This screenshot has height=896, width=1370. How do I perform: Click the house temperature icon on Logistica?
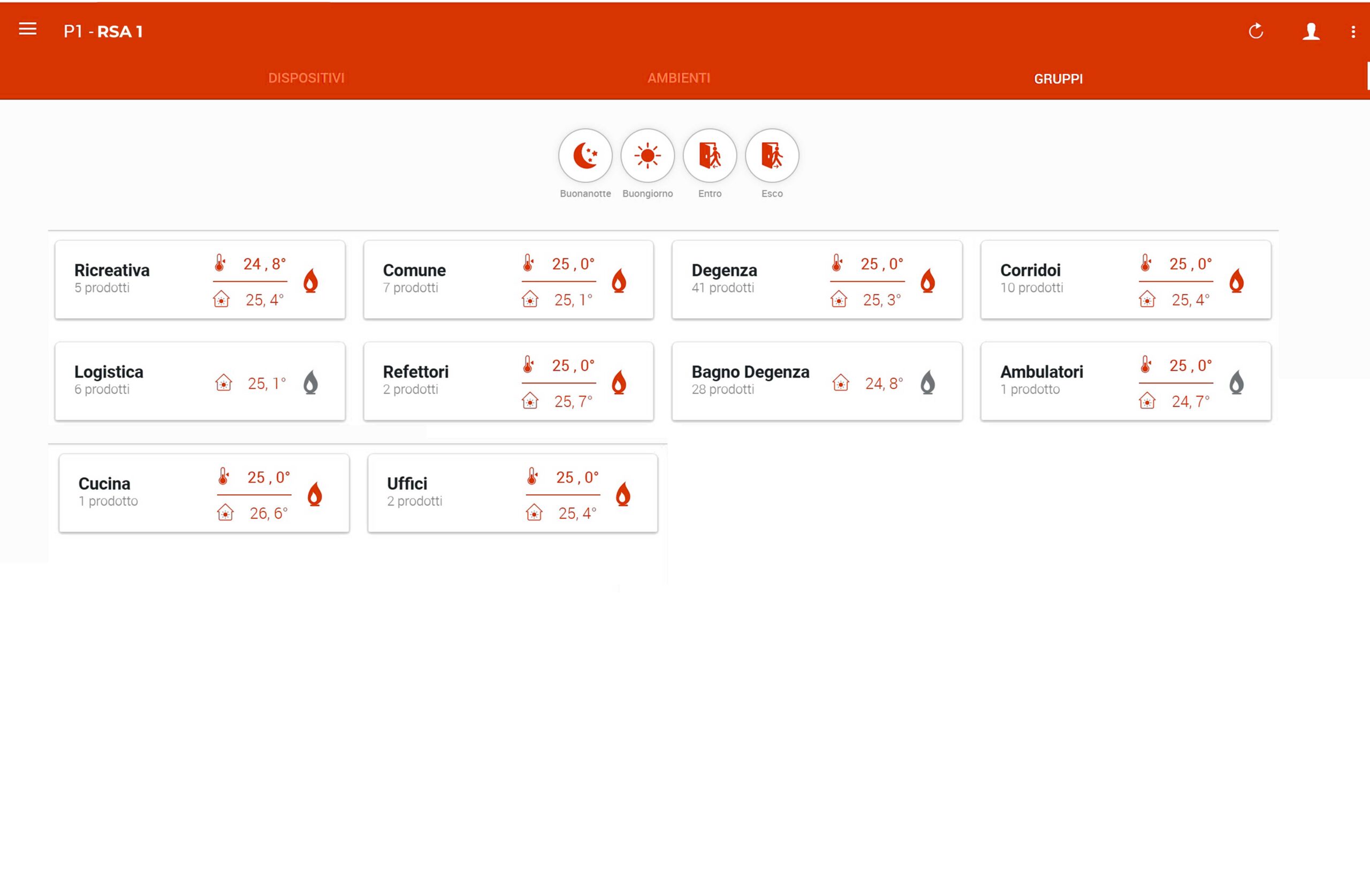click(223, 382)
